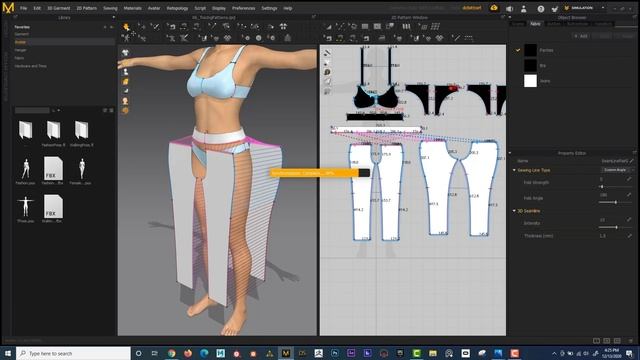Select the filled rectangle tool in 2D toolbar
This screenshot has width=640, height=360.
(365, 27)
